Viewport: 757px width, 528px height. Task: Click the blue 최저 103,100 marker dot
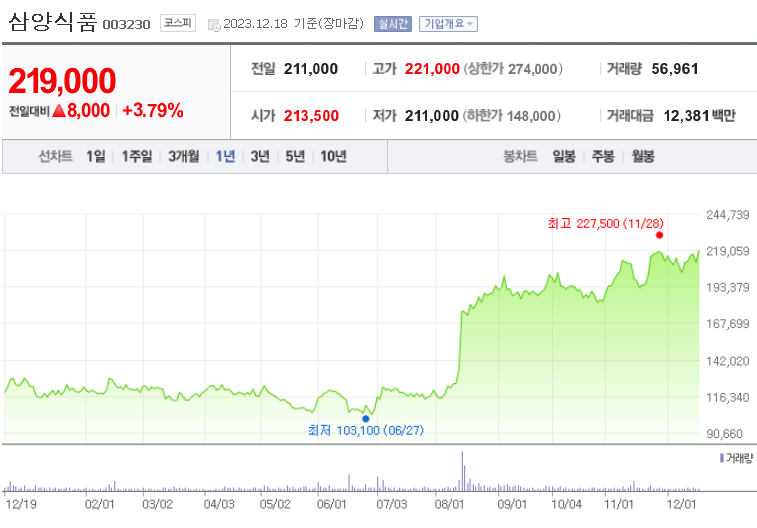365,418
